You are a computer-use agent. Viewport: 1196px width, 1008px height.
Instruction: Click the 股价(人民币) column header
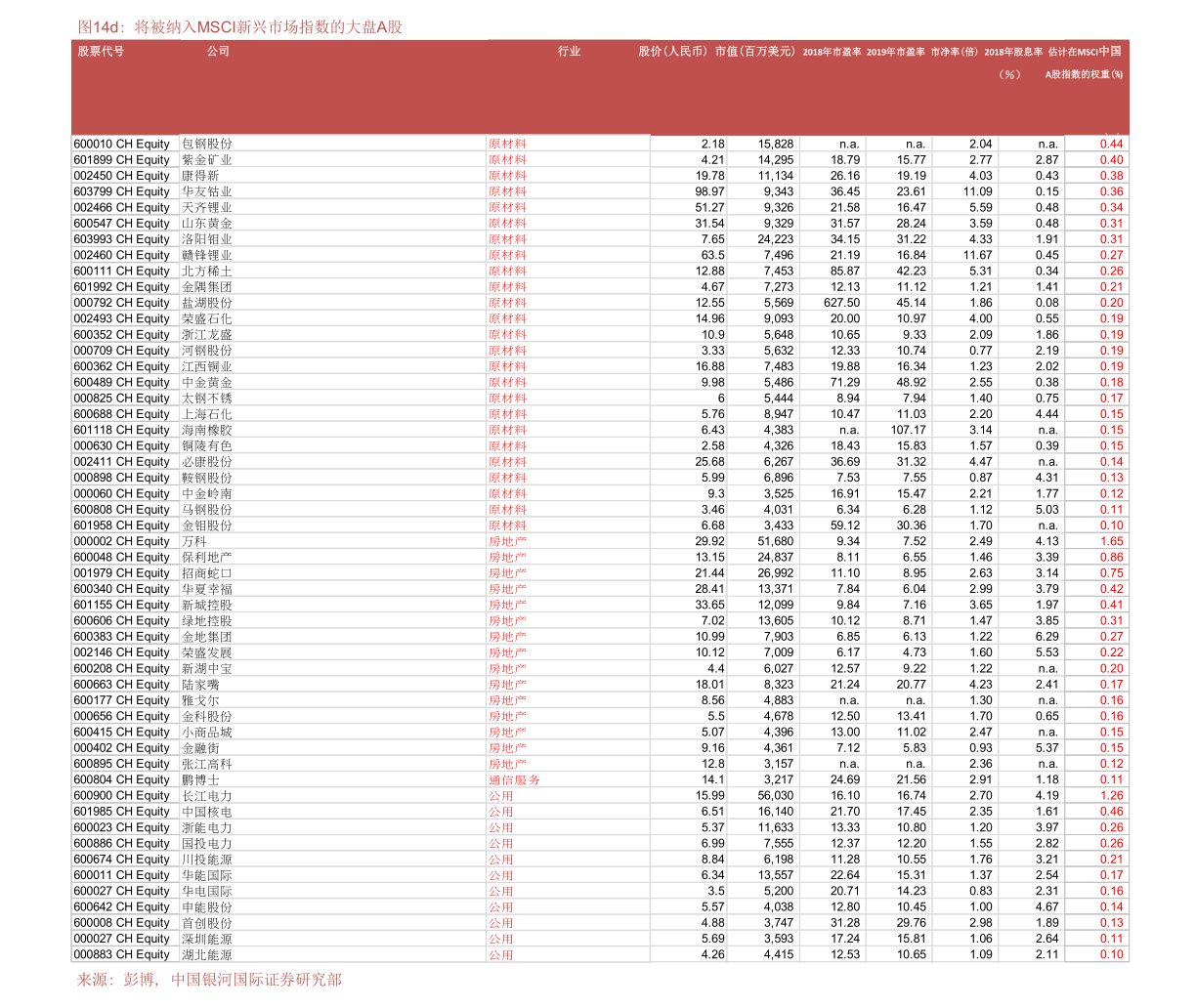[673, 52]
